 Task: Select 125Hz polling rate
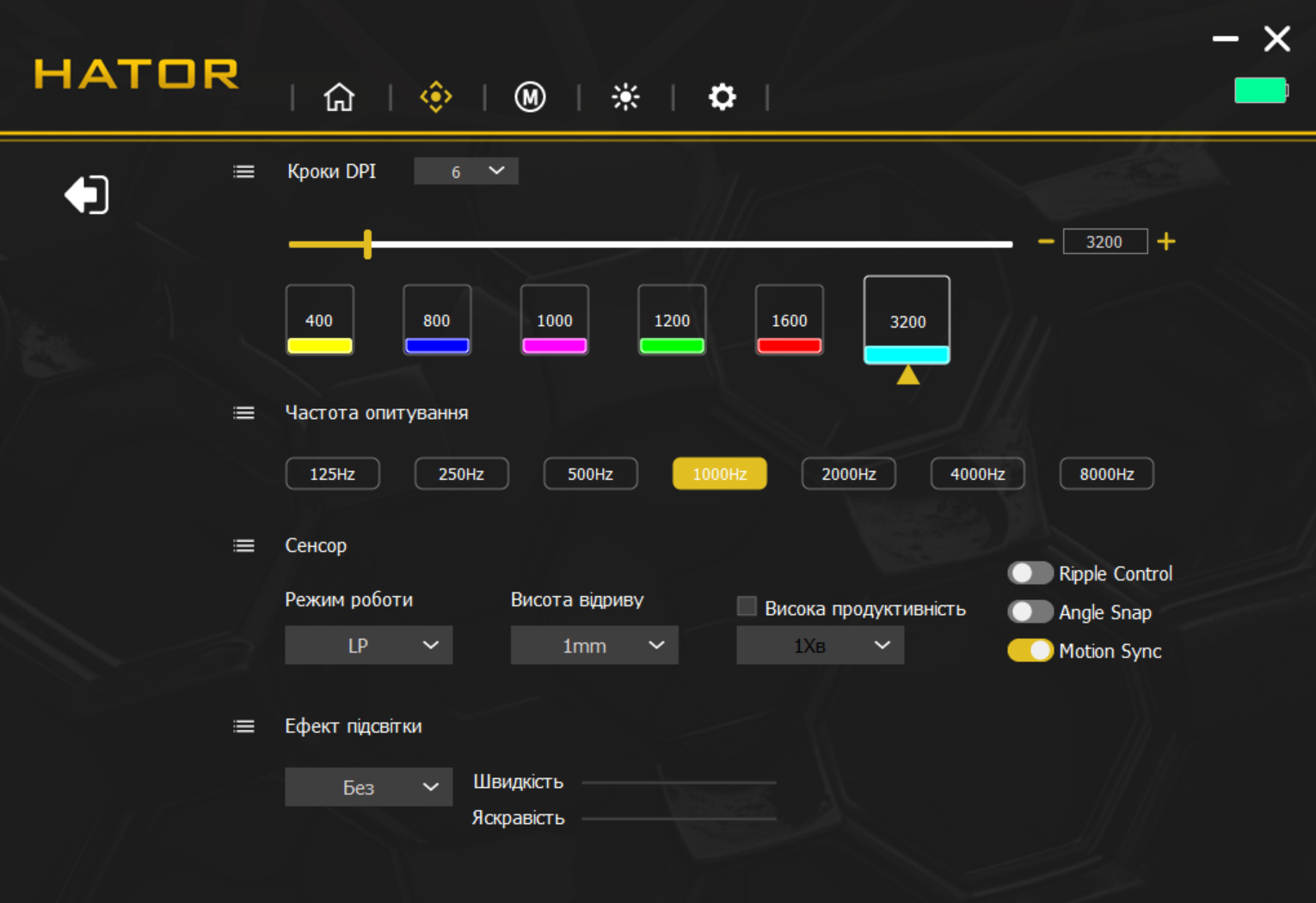click(332, 474)
